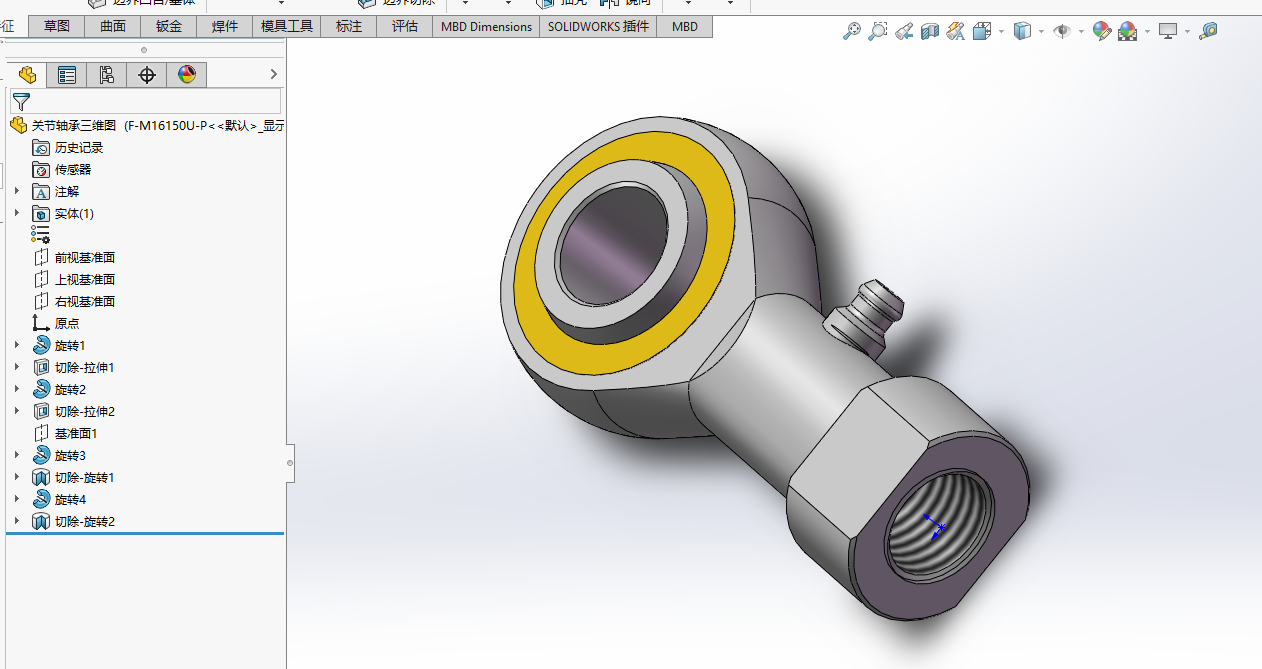Open the PropertyManager panel tab

(x=67, y=74)
